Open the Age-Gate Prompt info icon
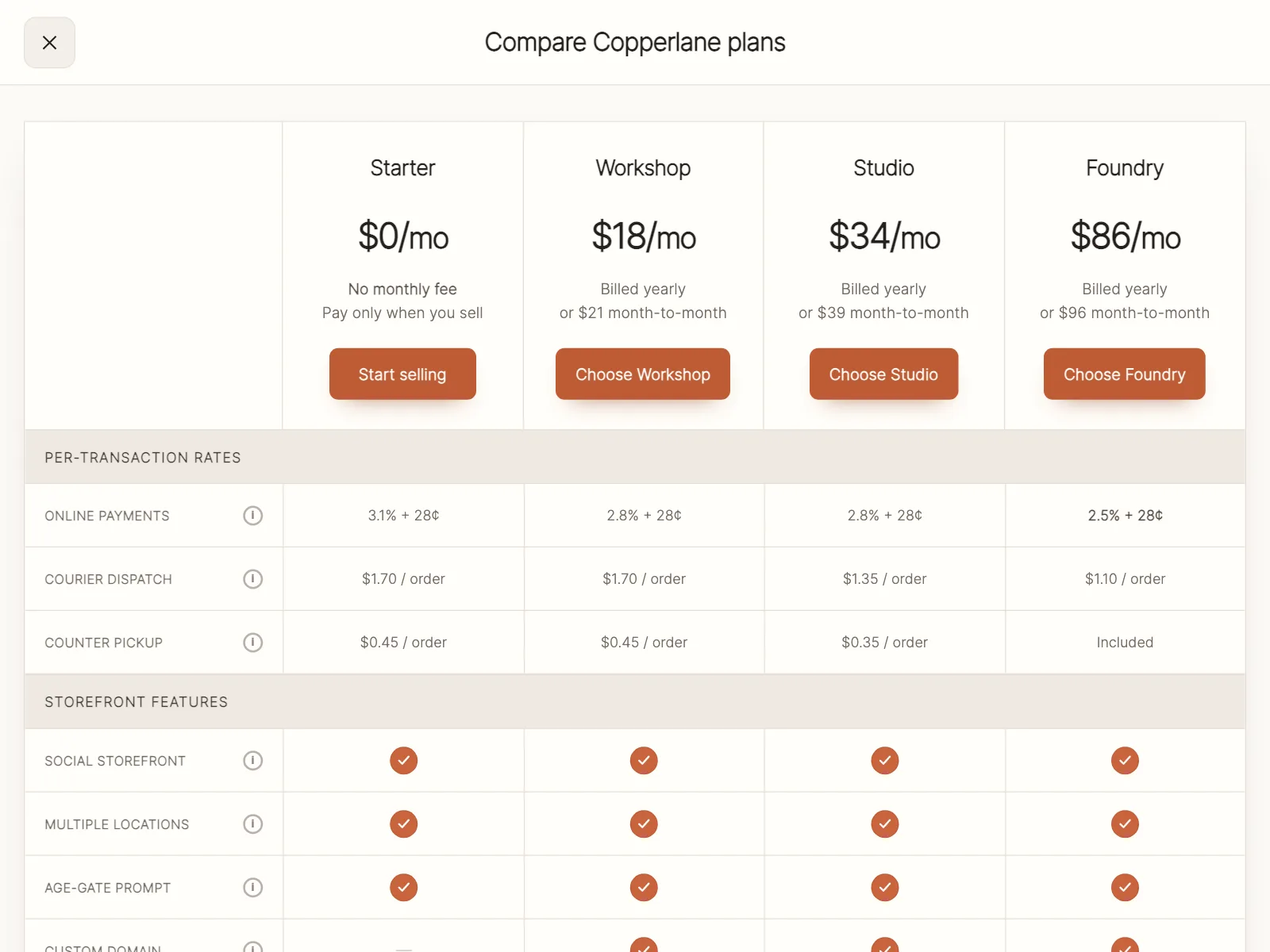This screenshot has width=1270, height=952. point(252,888)
